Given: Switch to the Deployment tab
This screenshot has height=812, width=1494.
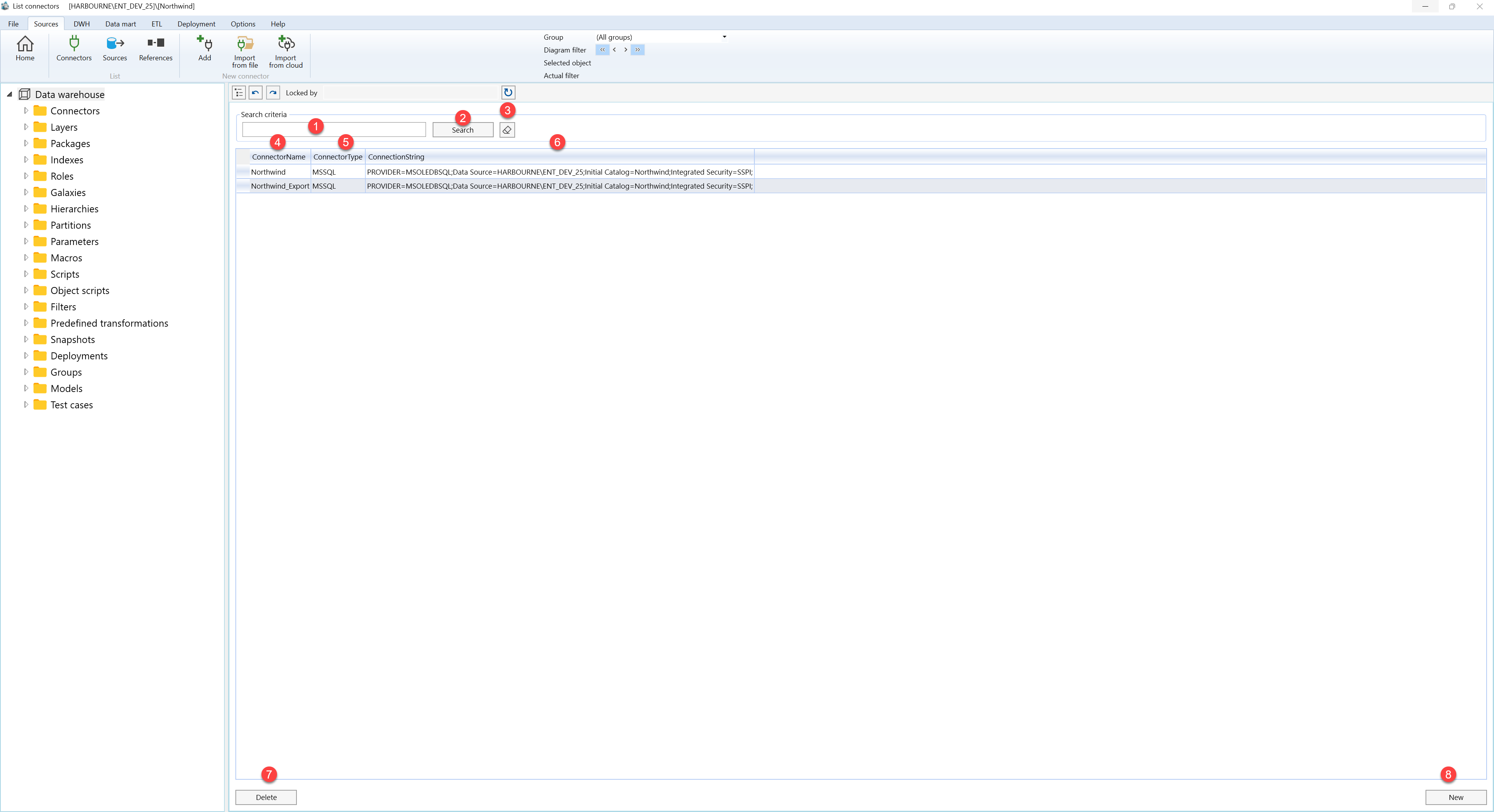Looking at the screenshot, I should (196, 24).
